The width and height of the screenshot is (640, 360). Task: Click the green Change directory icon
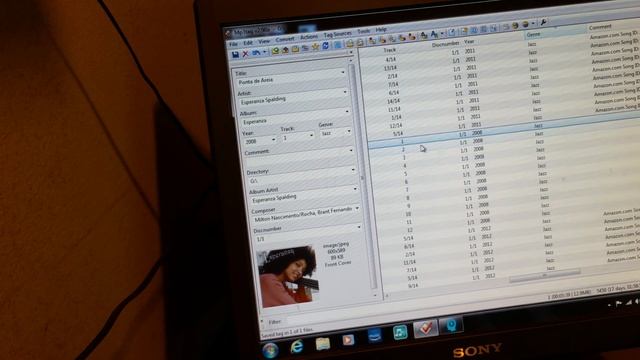[x=276, y=51]
